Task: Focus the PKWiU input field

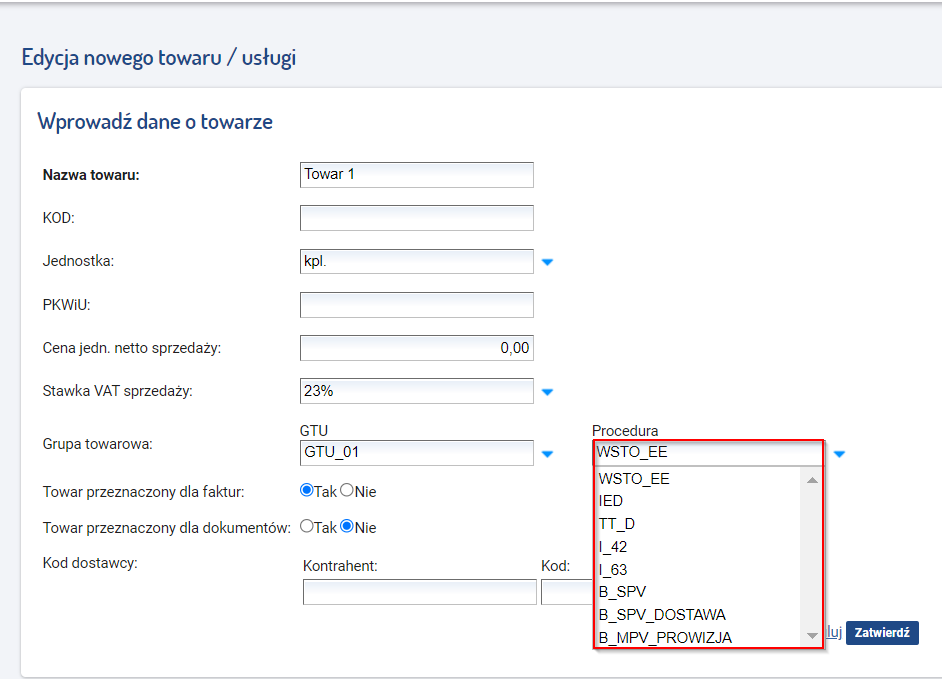Action: pyautogui.click(x=416, y=305)
